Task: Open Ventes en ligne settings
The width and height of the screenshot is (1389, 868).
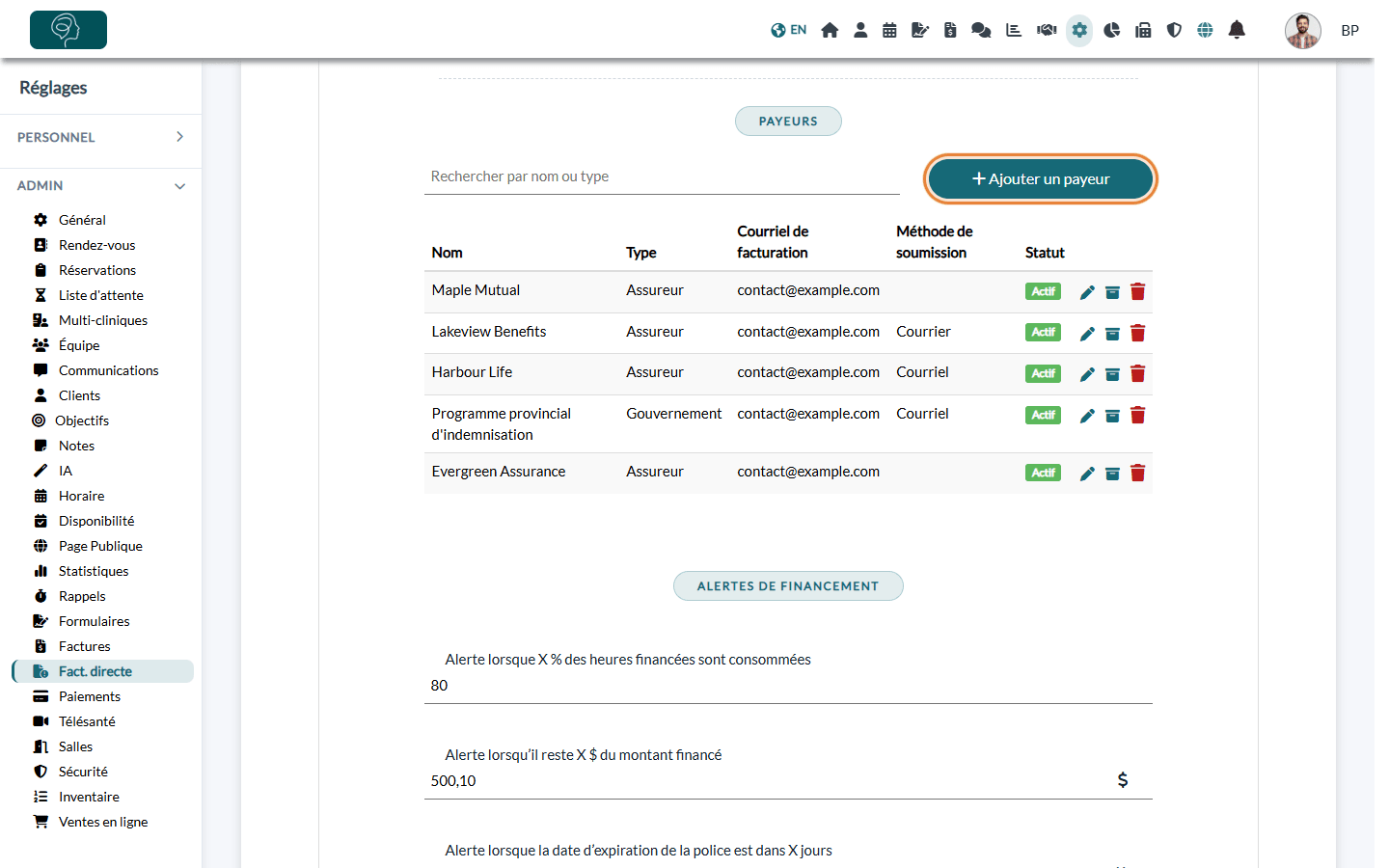Action: coord(102,822)
